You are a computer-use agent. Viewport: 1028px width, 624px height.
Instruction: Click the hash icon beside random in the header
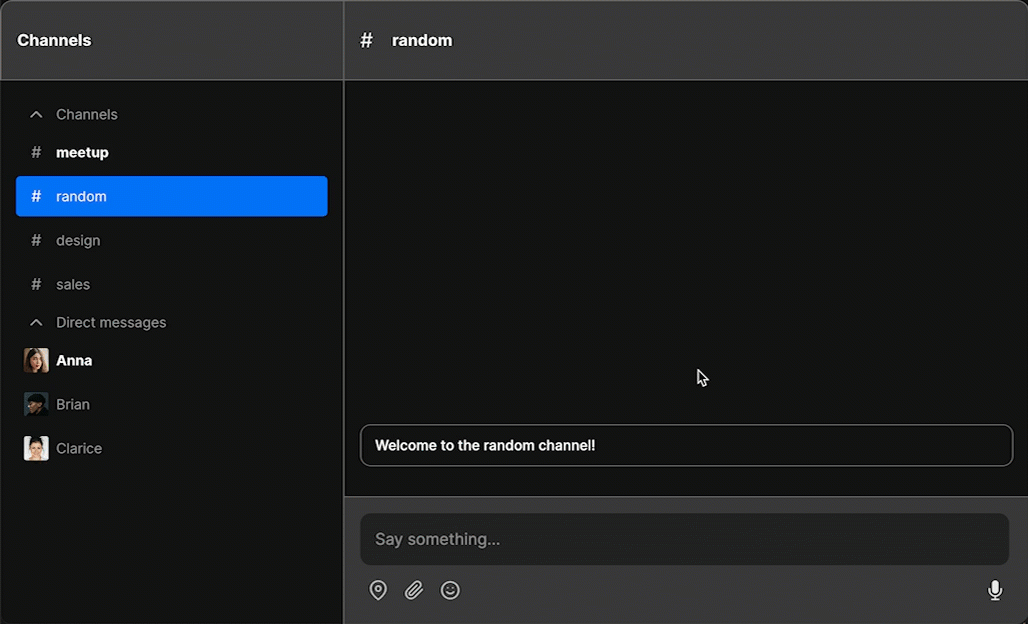[x=365, y=40]
